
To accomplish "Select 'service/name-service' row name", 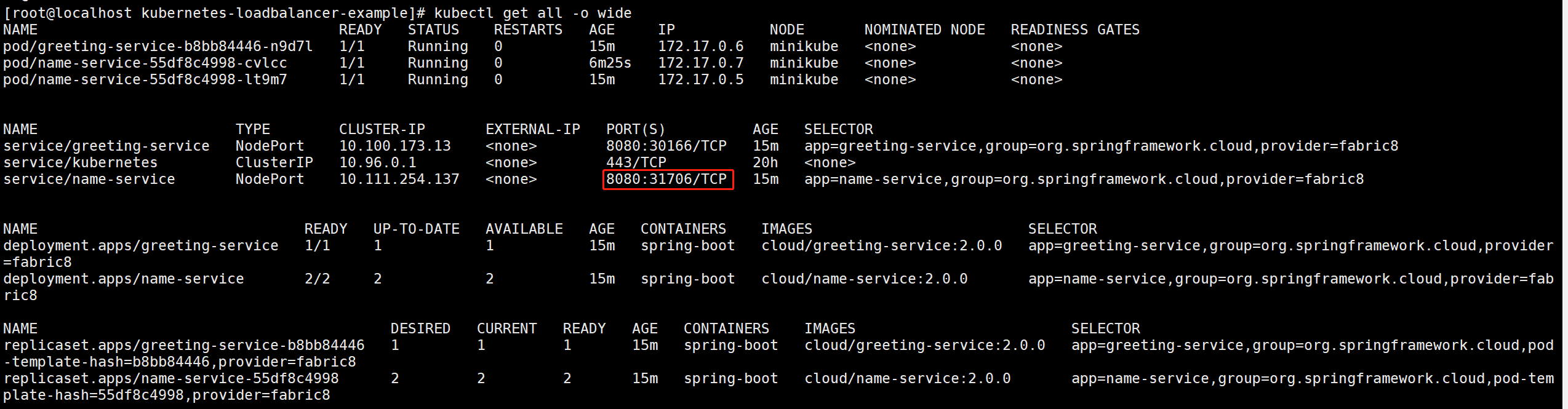I will pyautogui.click(x=89, y=179).
